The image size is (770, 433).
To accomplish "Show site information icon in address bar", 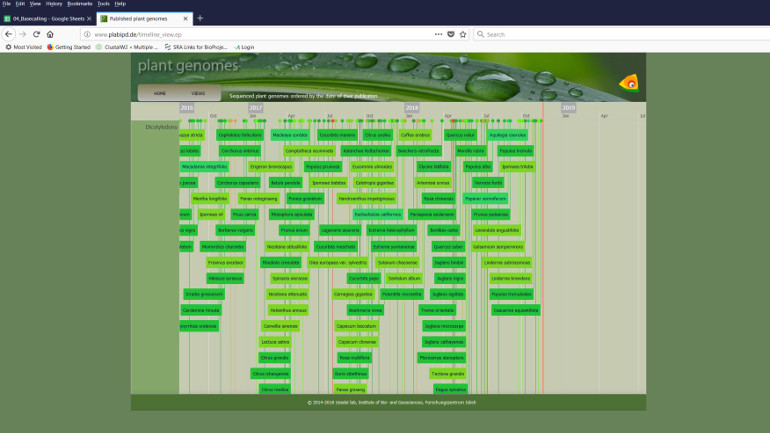I will click(87, 34).
